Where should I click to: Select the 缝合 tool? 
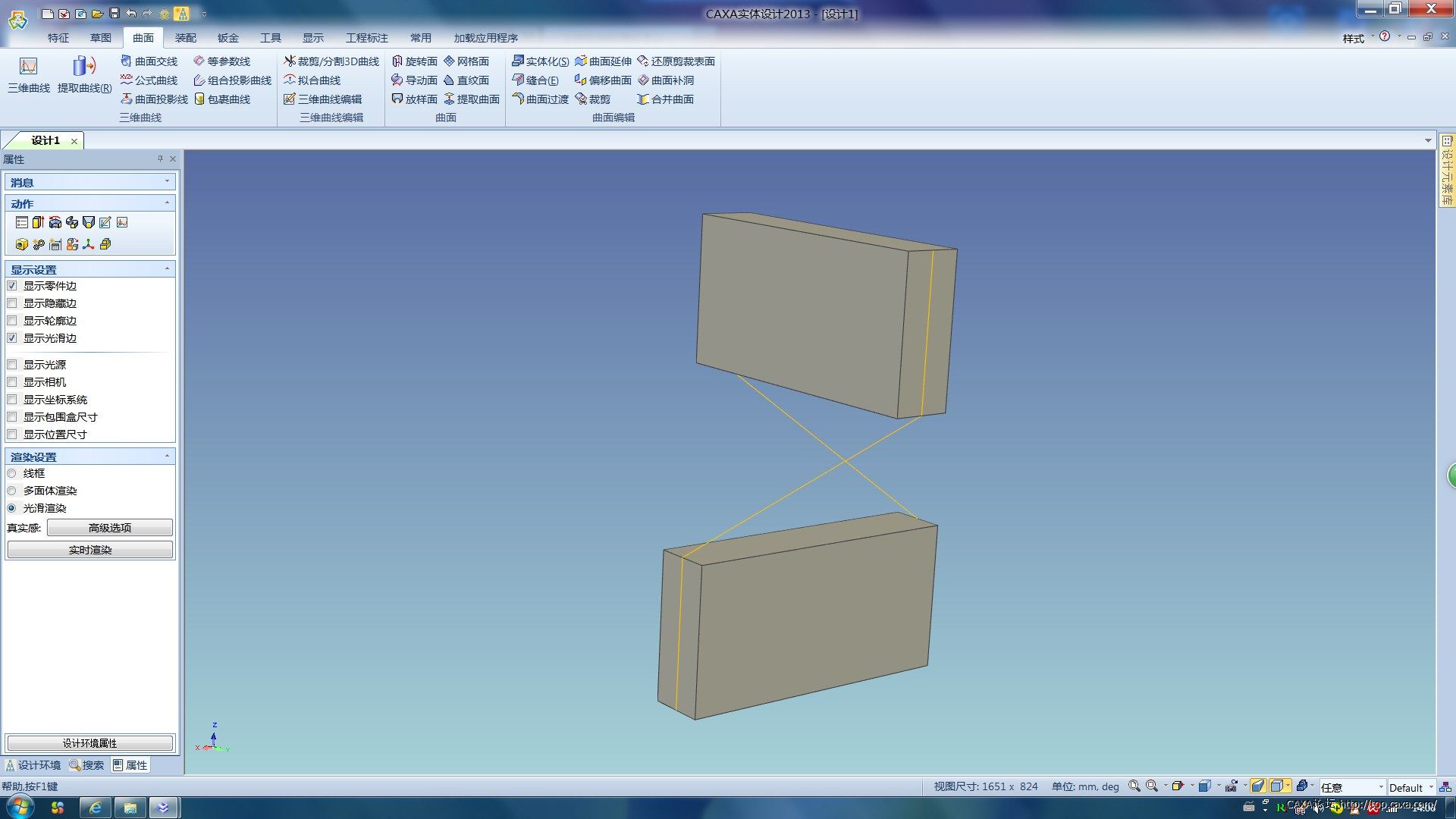click(535, 80)
